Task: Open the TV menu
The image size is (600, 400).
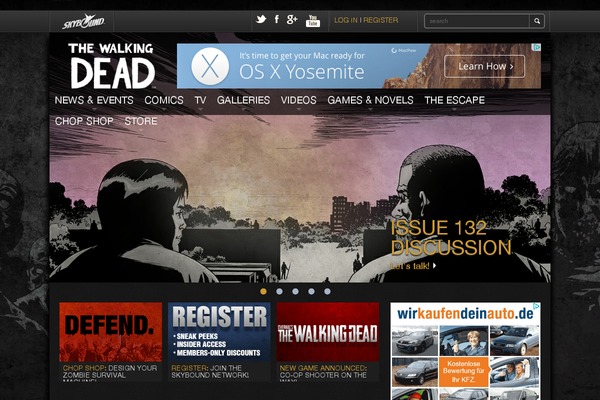Action: tap(200, 100)
